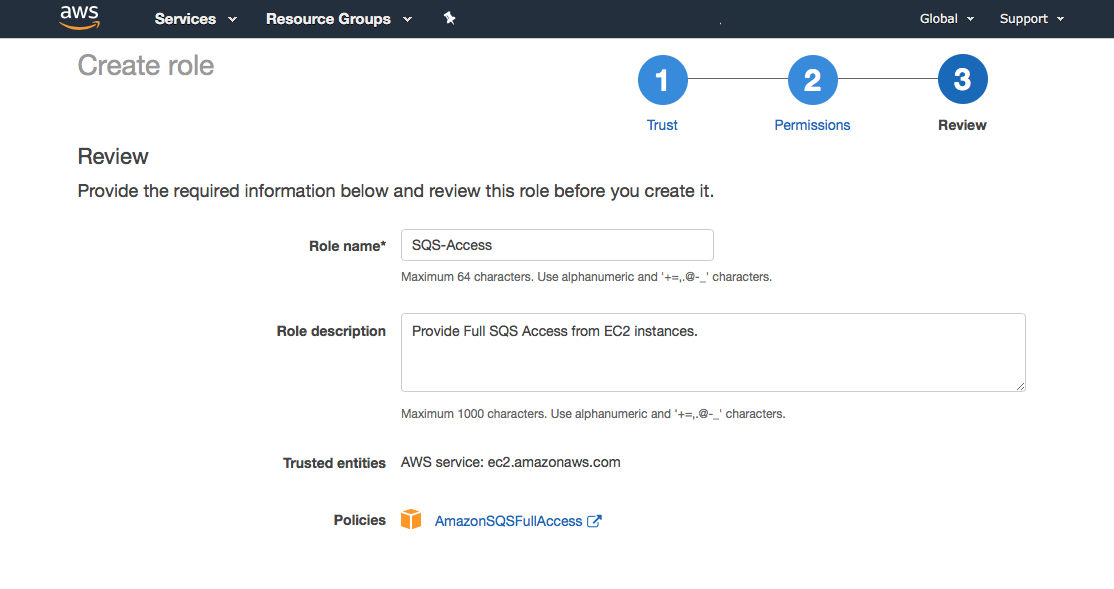Open the Support dropdown
The width and height of the screenshot is (1114, 589).
1030,18
